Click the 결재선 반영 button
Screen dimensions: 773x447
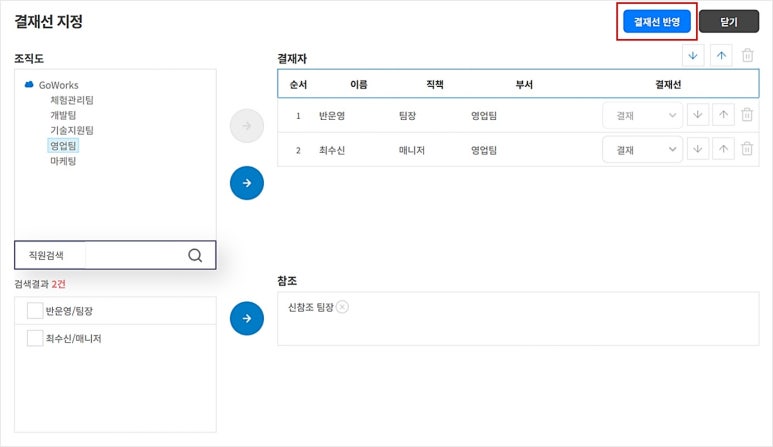tap(656, 21)
